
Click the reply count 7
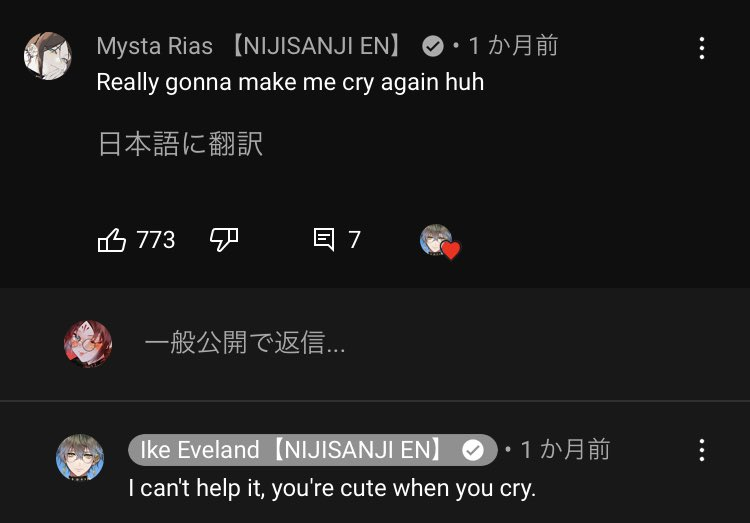(x=354, y=240)
